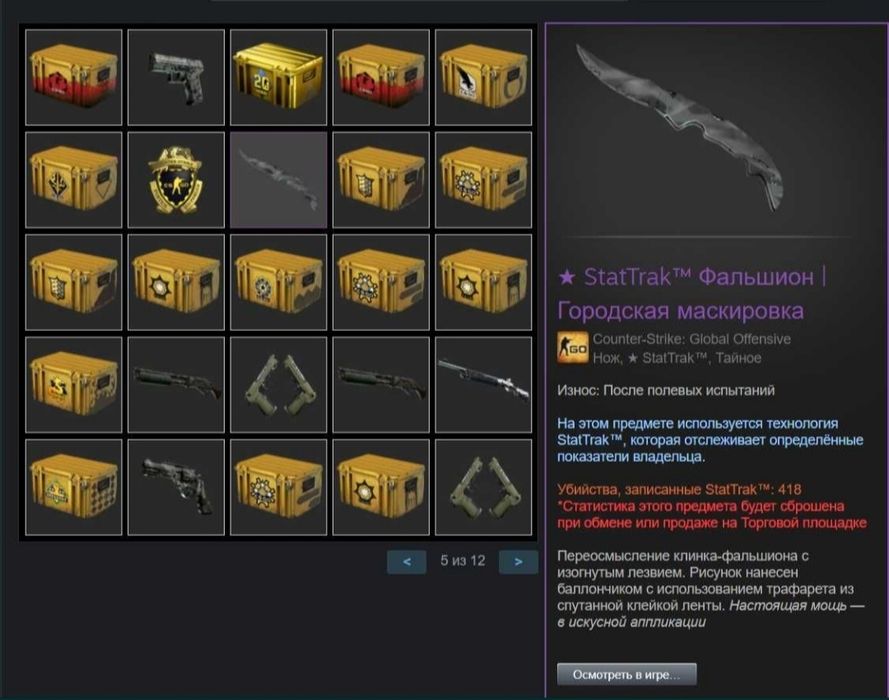Select Dual Berettas in the bottom row
889x700 pixels.
tap(483, 487)
